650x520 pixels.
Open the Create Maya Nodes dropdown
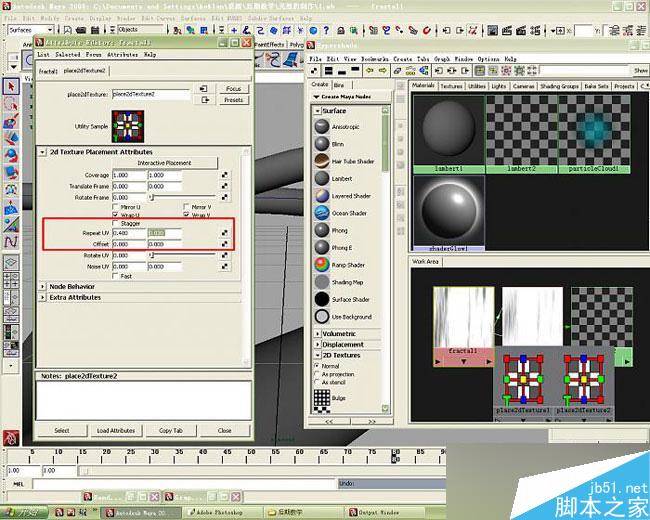coord(351,97)
